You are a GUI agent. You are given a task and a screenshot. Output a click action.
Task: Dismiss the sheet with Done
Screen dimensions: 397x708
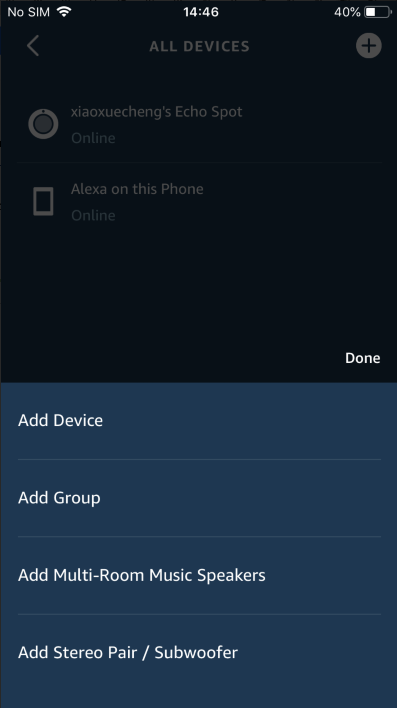363,358
